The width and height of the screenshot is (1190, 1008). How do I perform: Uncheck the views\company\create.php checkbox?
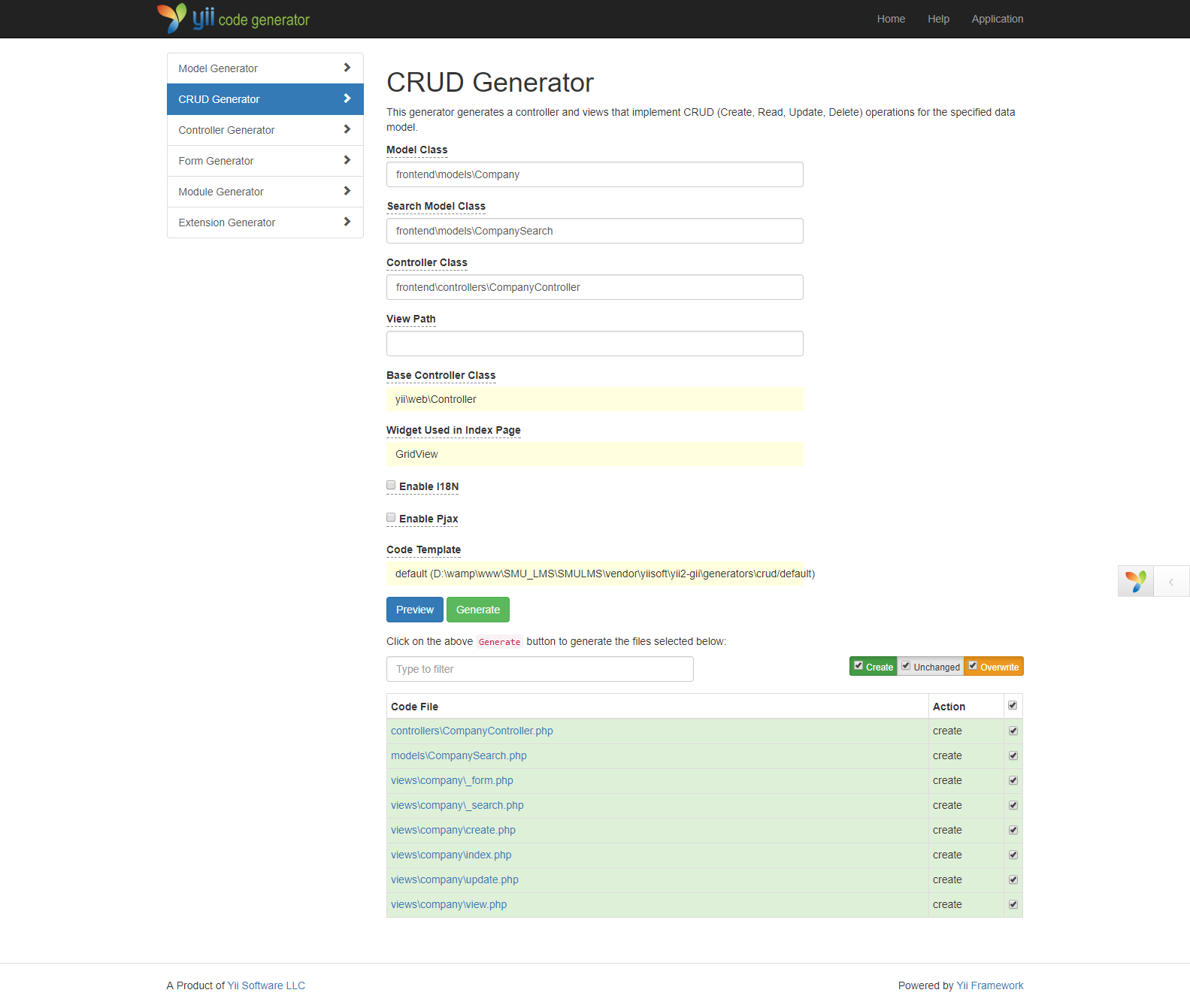click(1013, 831)
